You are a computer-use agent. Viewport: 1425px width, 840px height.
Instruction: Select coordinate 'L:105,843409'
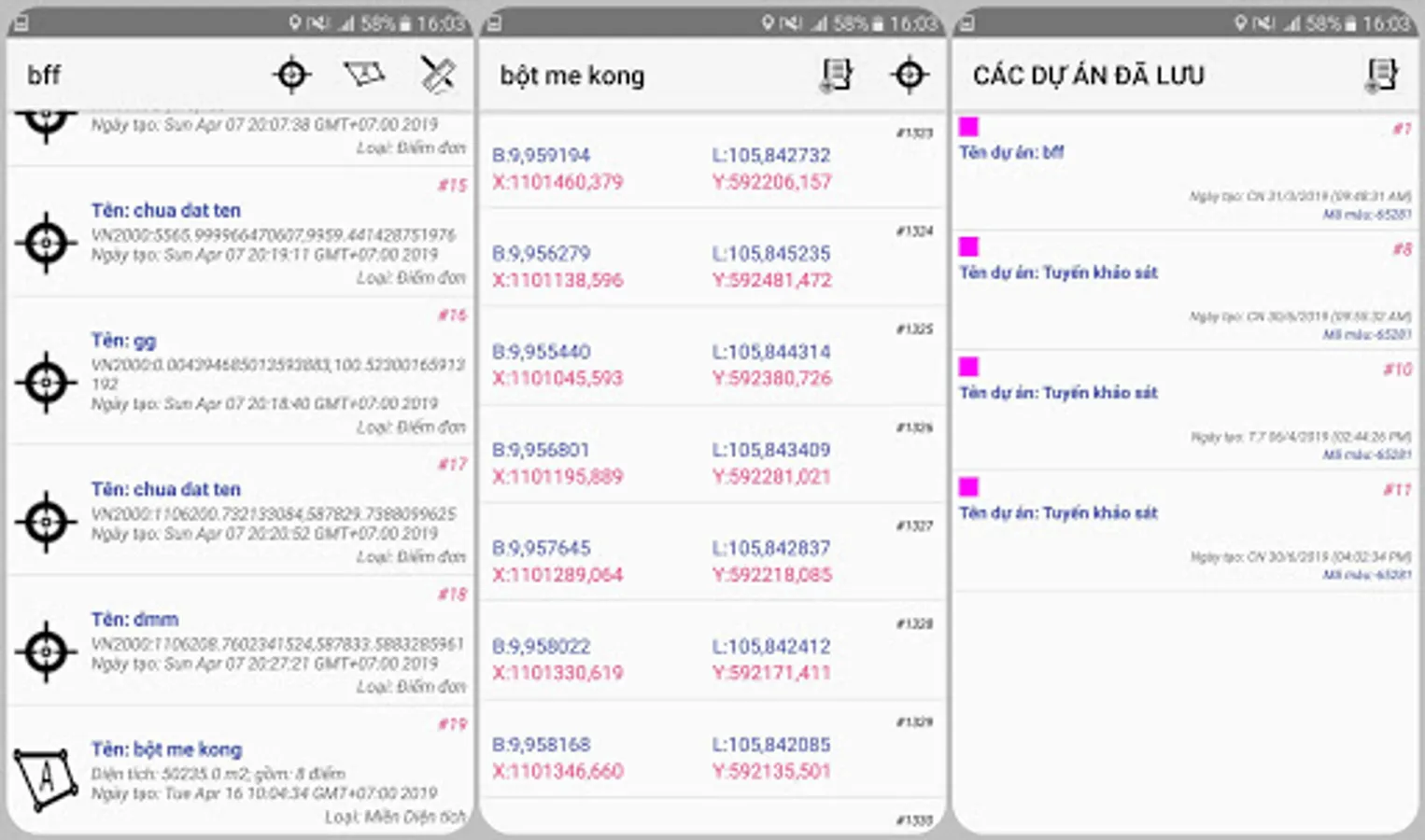(770, 450)
